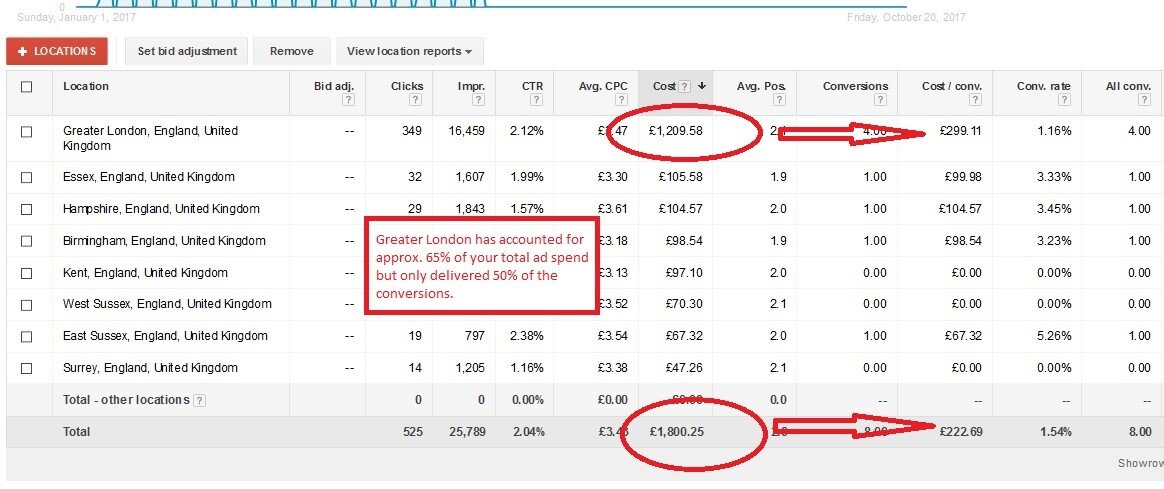Click help icon beside Total - other locations

[200, 400]
